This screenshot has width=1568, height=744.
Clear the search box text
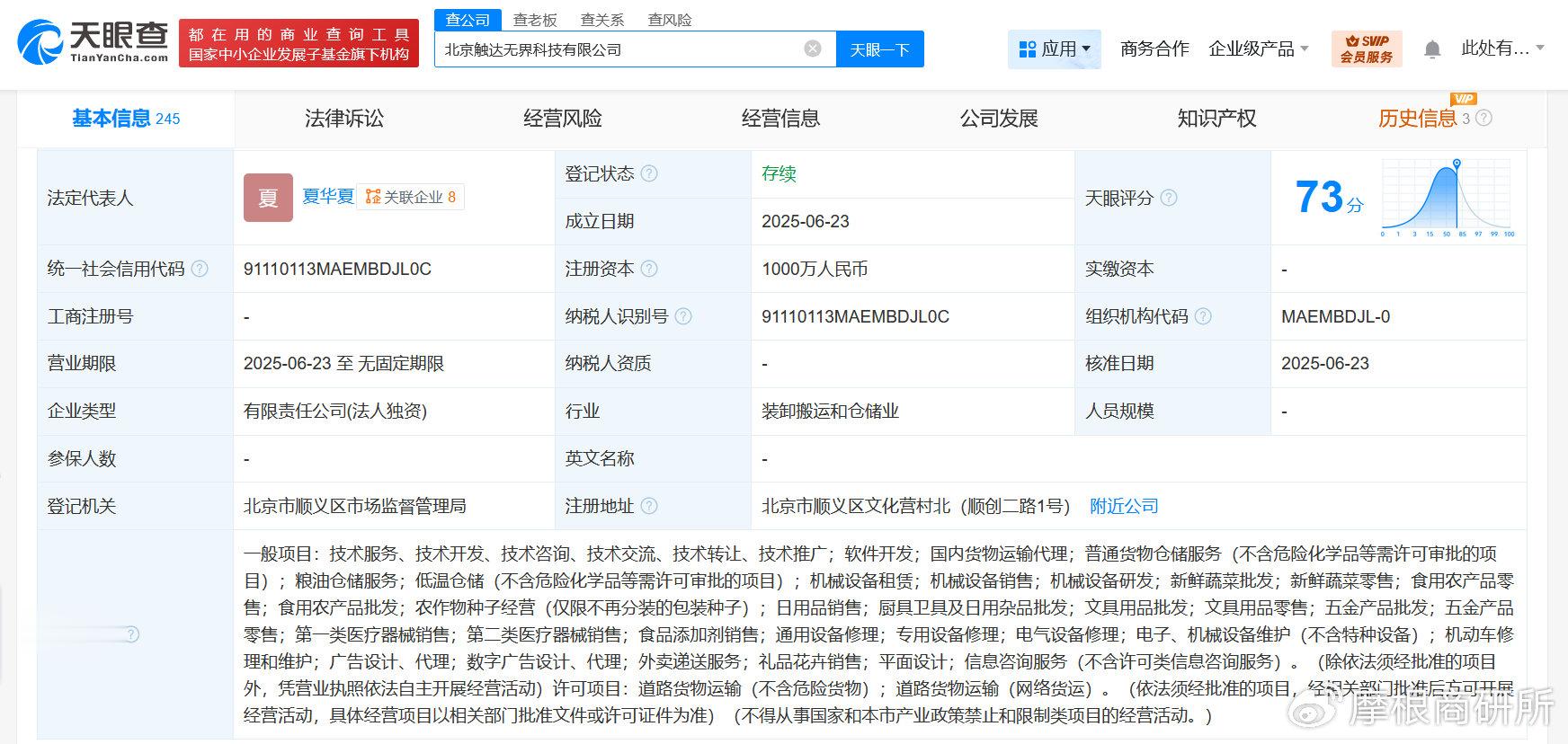(x=813, y=49)
